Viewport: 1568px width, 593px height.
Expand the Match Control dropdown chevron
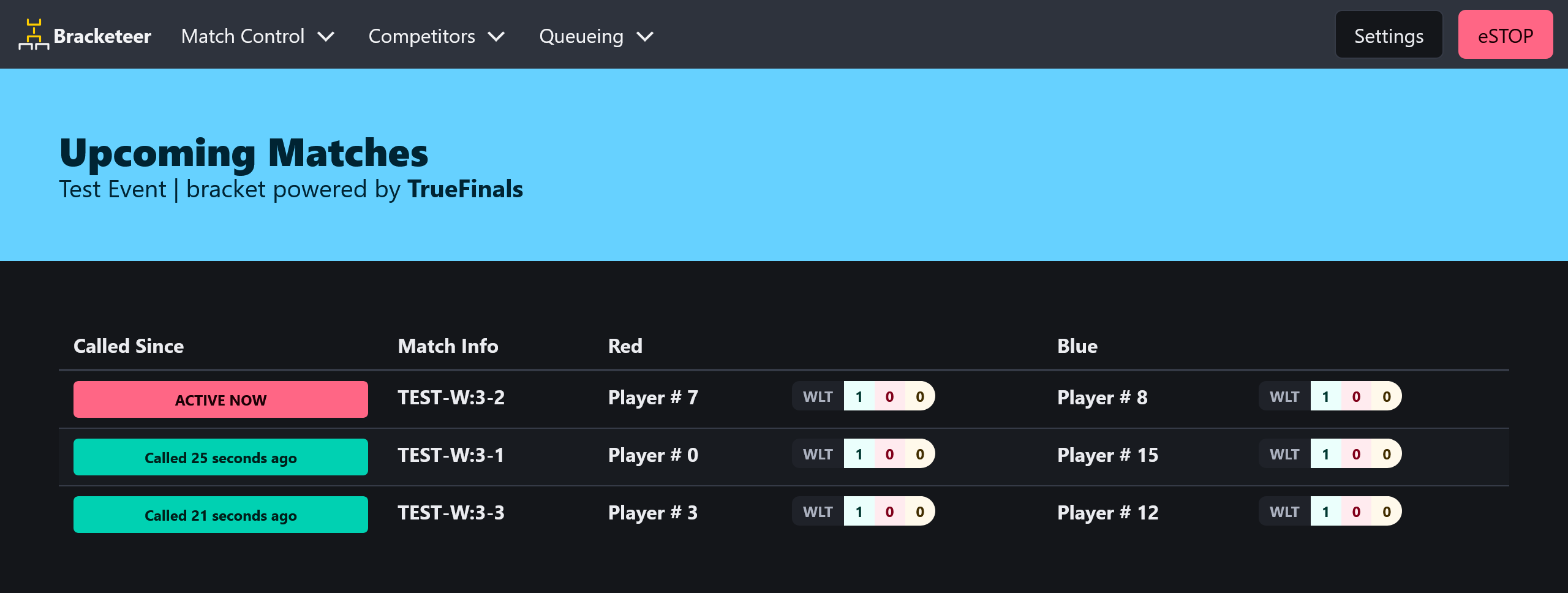(x=326, y=37)
